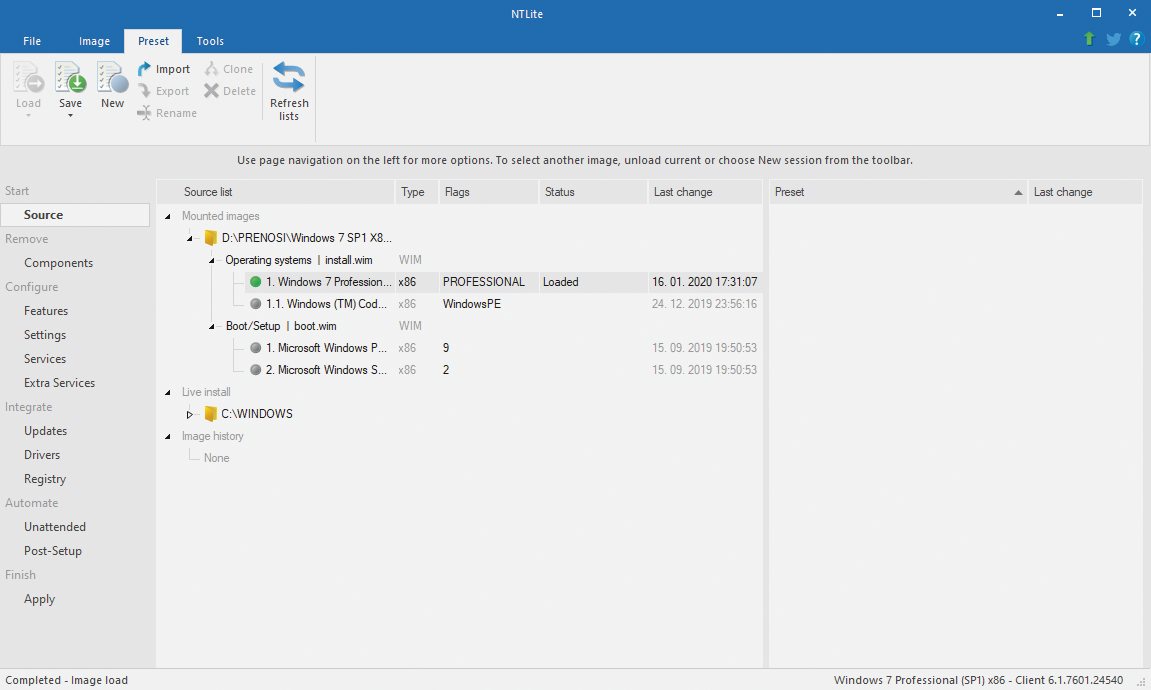1151x690 pixels.
Task: Click Last change header in Preset panel
Action: tap(1085, 192)
